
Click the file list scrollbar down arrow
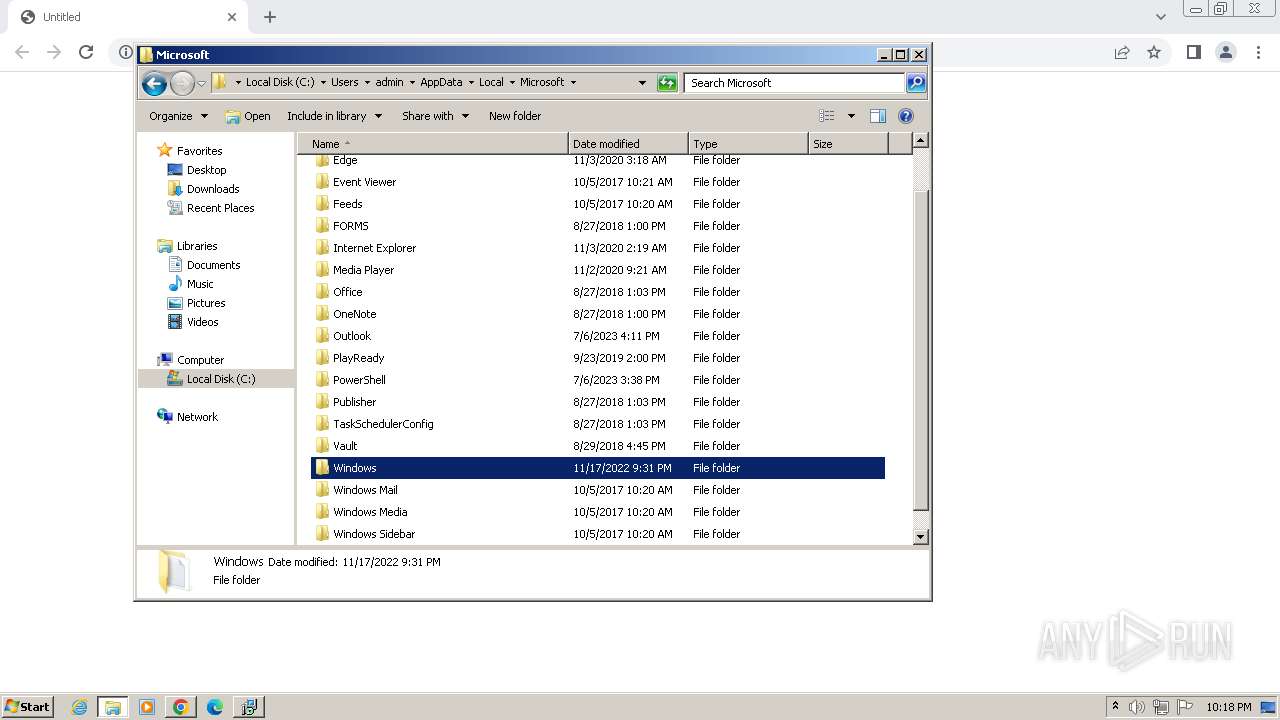click(x=921, y=537)
